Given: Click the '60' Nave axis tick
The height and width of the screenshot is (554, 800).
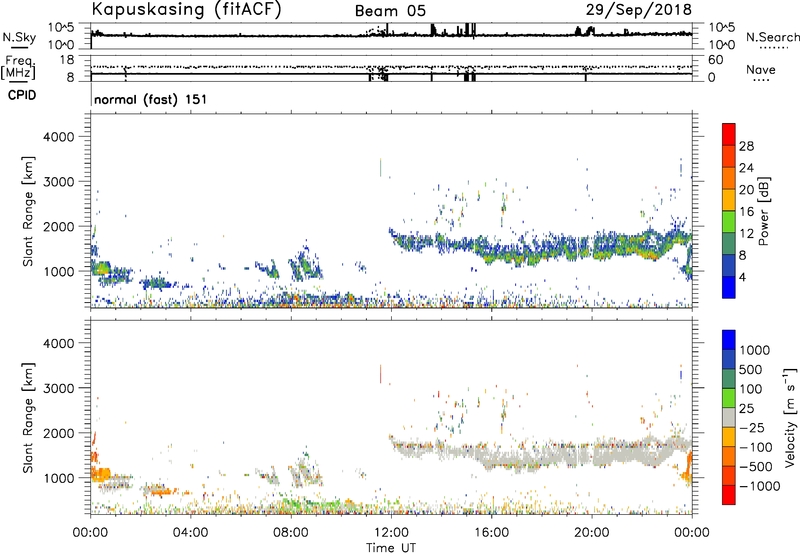Looking at the screenshot, I should tap(715, 60).
